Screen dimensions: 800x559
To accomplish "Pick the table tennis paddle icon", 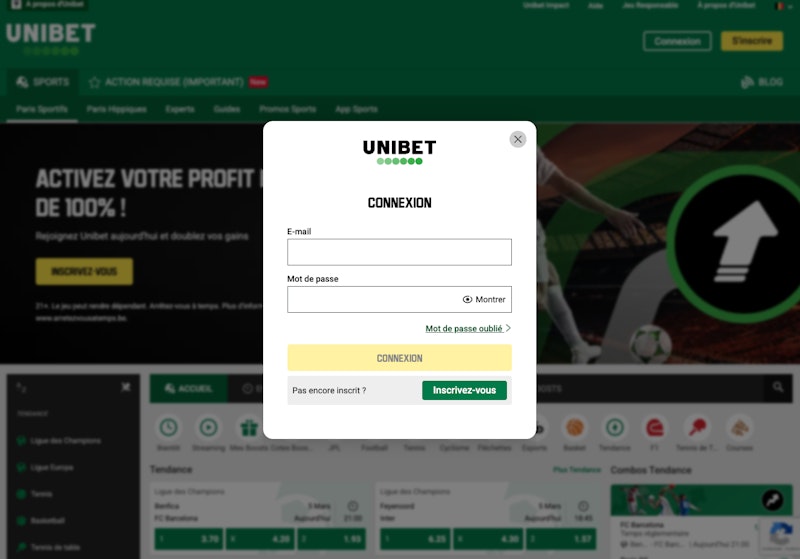I will [697, 427].
